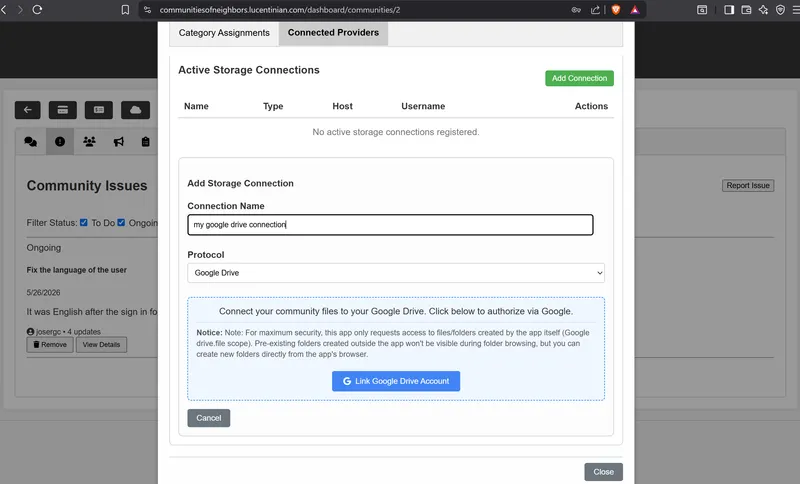
Task: Open the megaphone announcements icon tab
Action: 118,142
